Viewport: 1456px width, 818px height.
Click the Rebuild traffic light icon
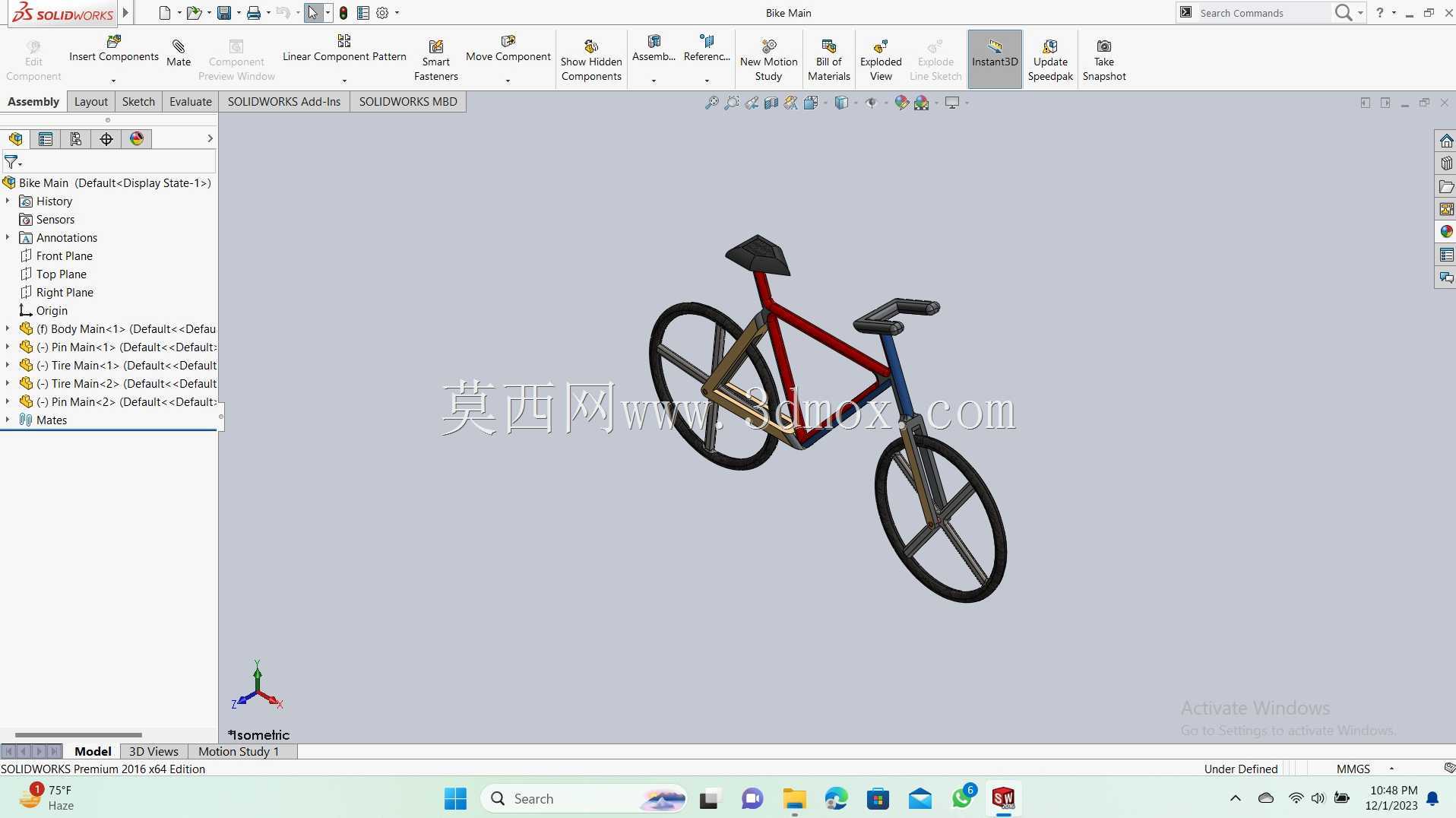tap(343, 13)
